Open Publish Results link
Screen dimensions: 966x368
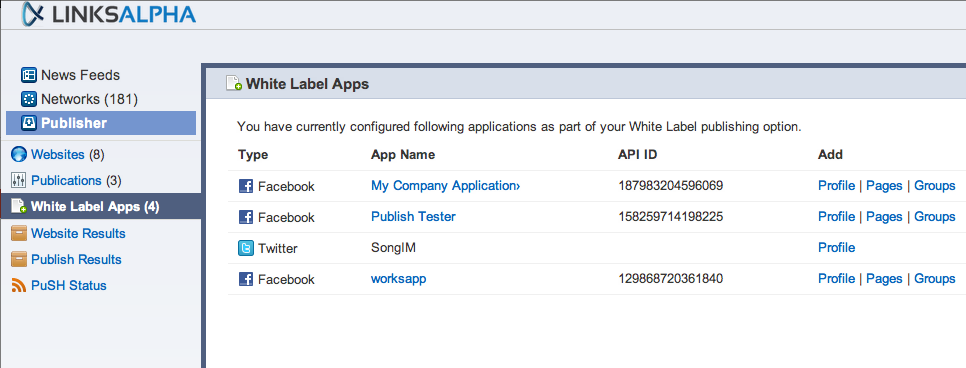tap(76, 260)
